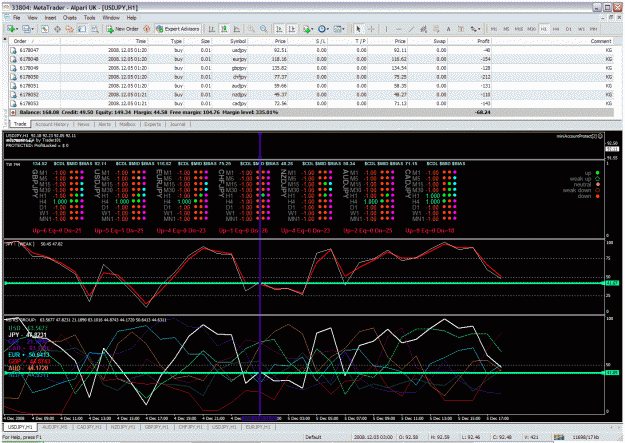The image size is (625, 443).
Task: Open the Charts menu
Action: pyautogui.click(x=70, y=18)
